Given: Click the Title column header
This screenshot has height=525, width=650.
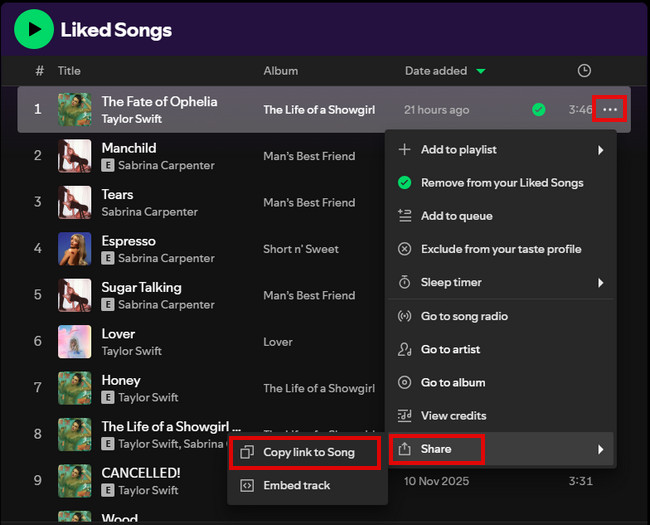Looking at the screenshot, I should (69, 71).
